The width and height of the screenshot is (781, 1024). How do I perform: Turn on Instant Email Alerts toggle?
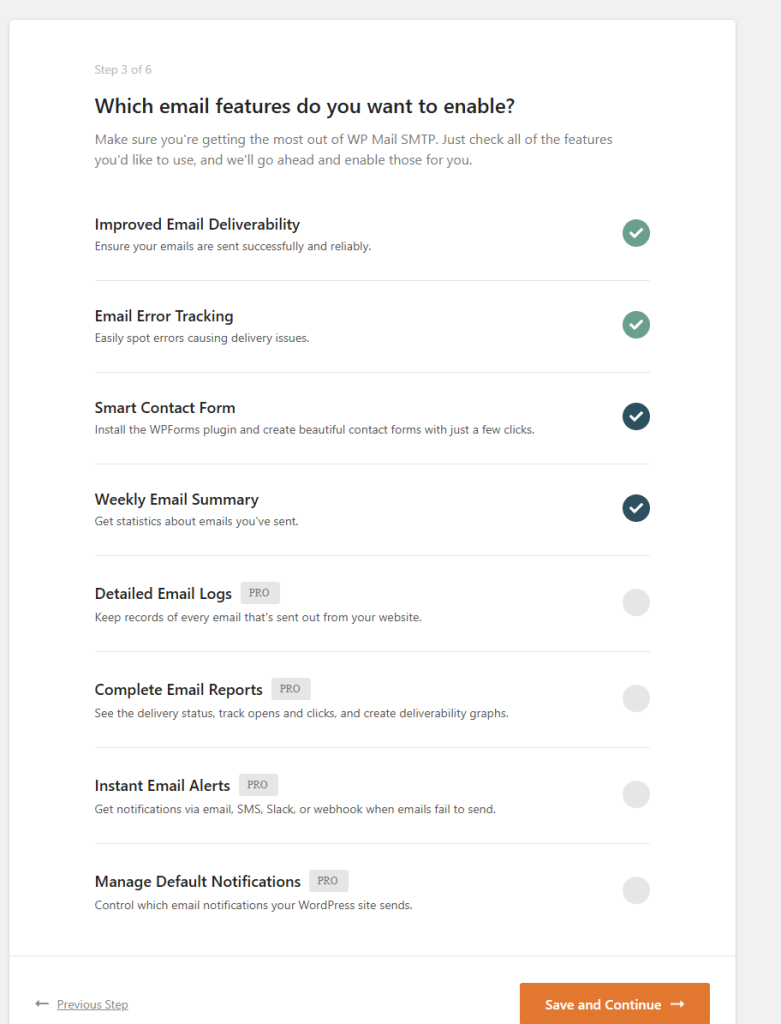636,794
